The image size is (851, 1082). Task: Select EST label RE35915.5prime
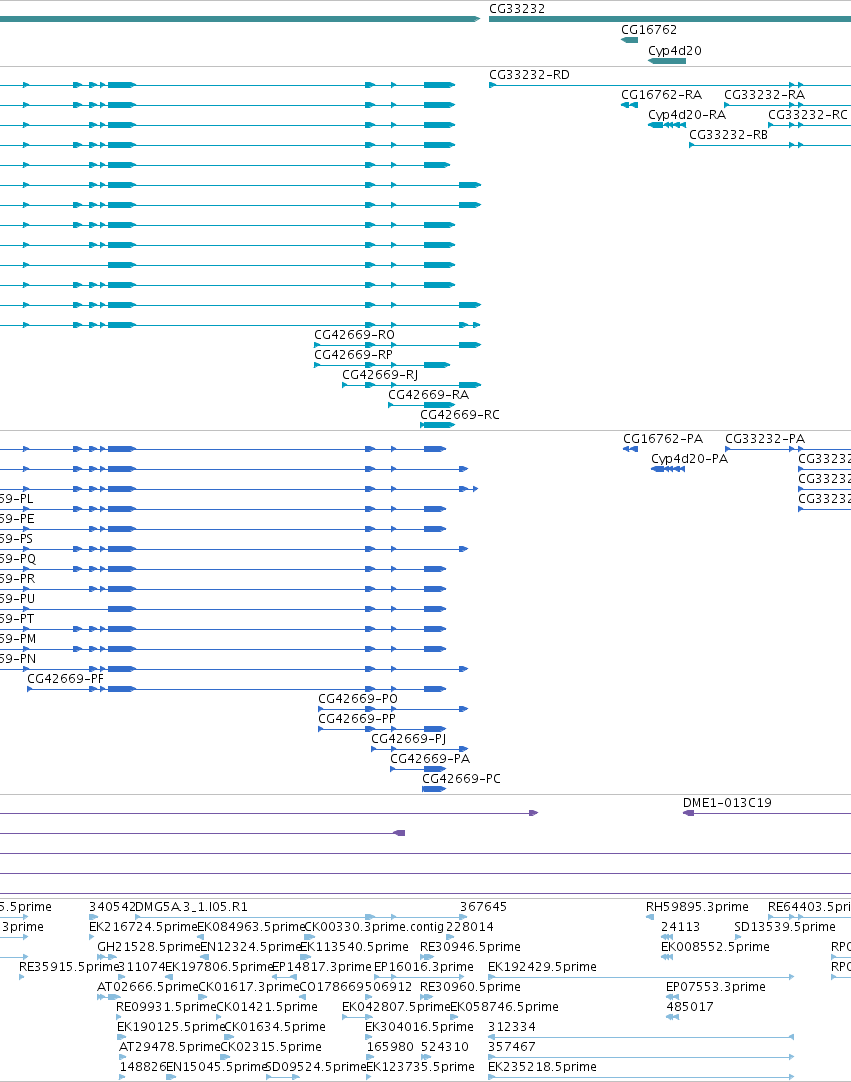click(69, 967)
